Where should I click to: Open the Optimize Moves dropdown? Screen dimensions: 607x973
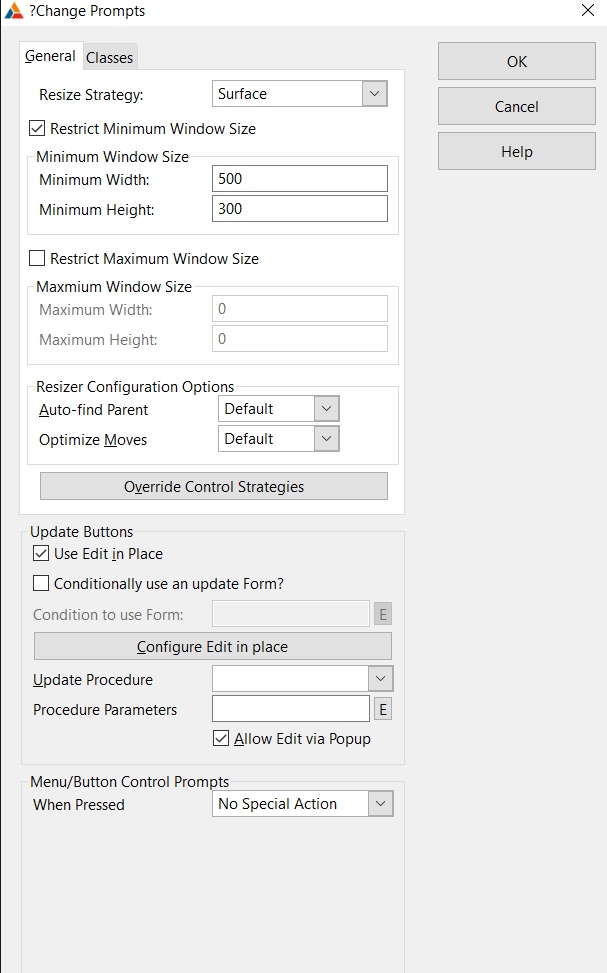point(327,439)
